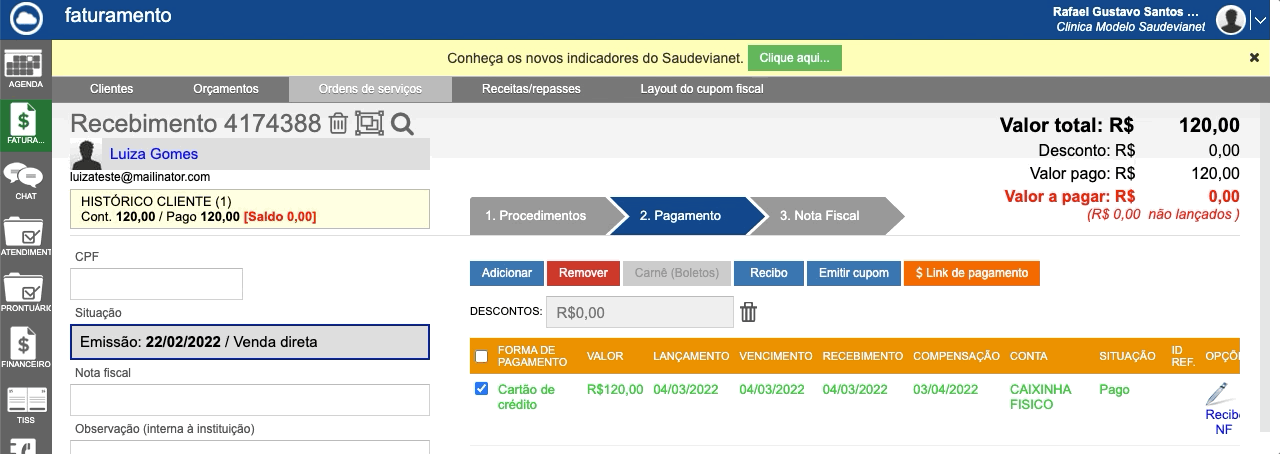
Task: Click the Compensação column header
Action: coord(956,356)
